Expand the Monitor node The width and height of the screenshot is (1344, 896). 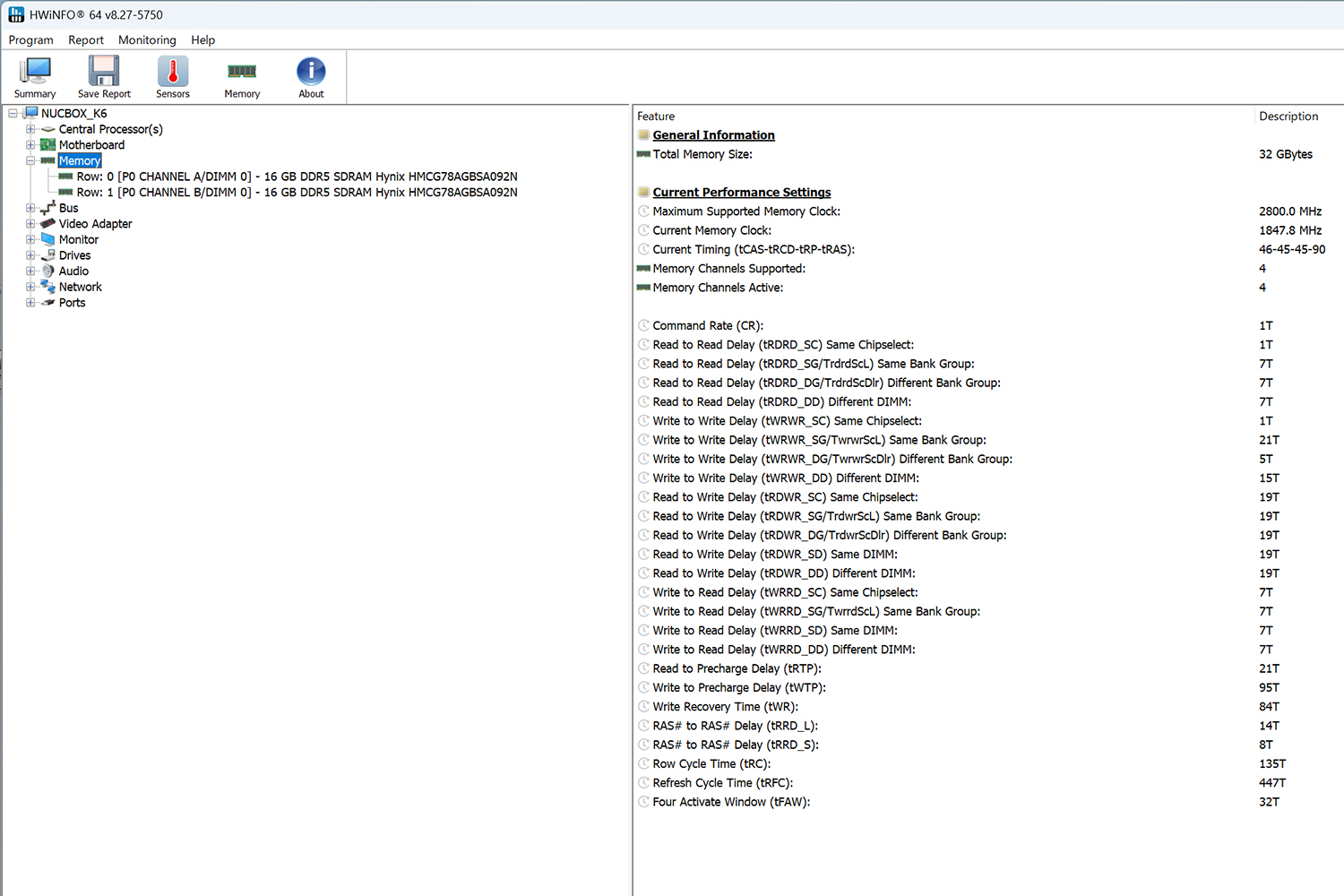point(30,239)
